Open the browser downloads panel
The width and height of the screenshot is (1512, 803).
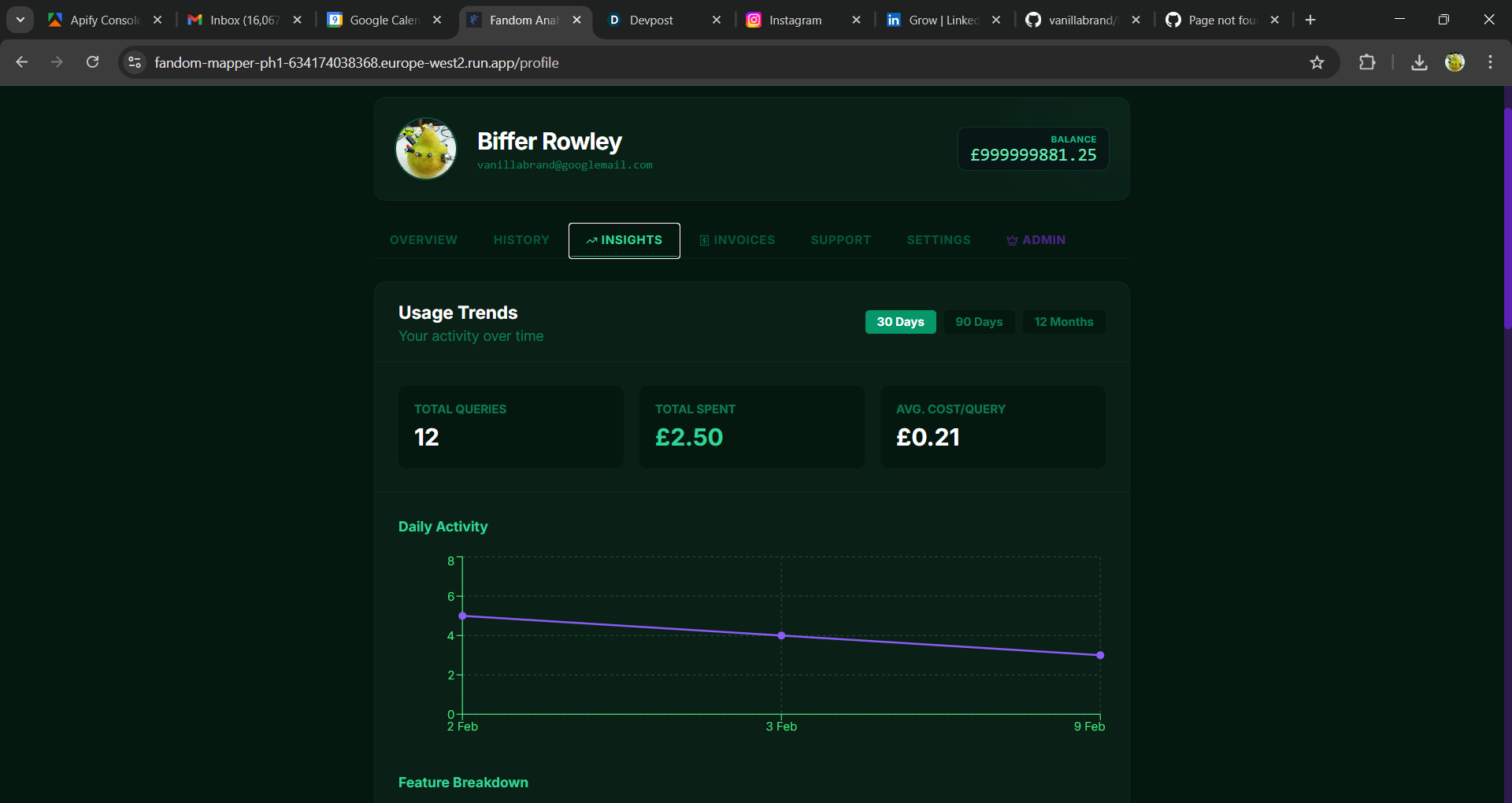click(x=1419, y=62)
